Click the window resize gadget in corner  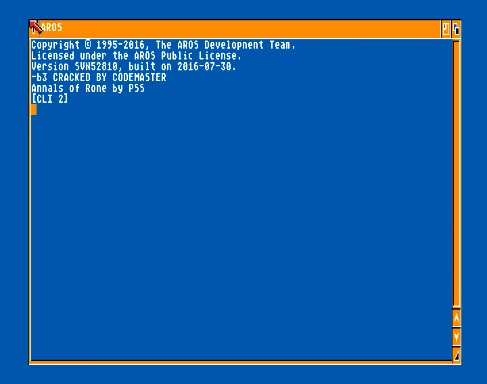pos(456,355)
